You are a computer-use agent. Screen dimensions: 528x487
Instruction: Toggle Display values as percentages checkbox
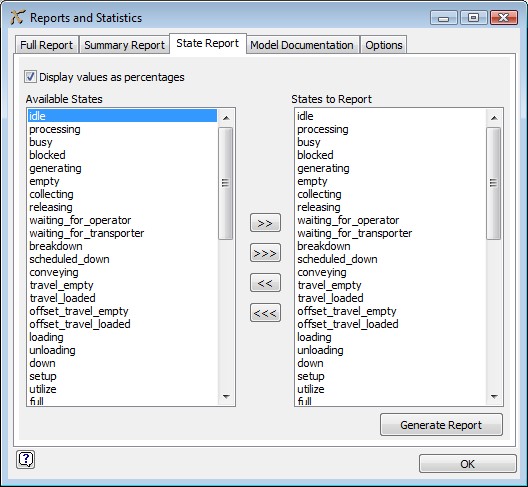[x=30, y=77]
